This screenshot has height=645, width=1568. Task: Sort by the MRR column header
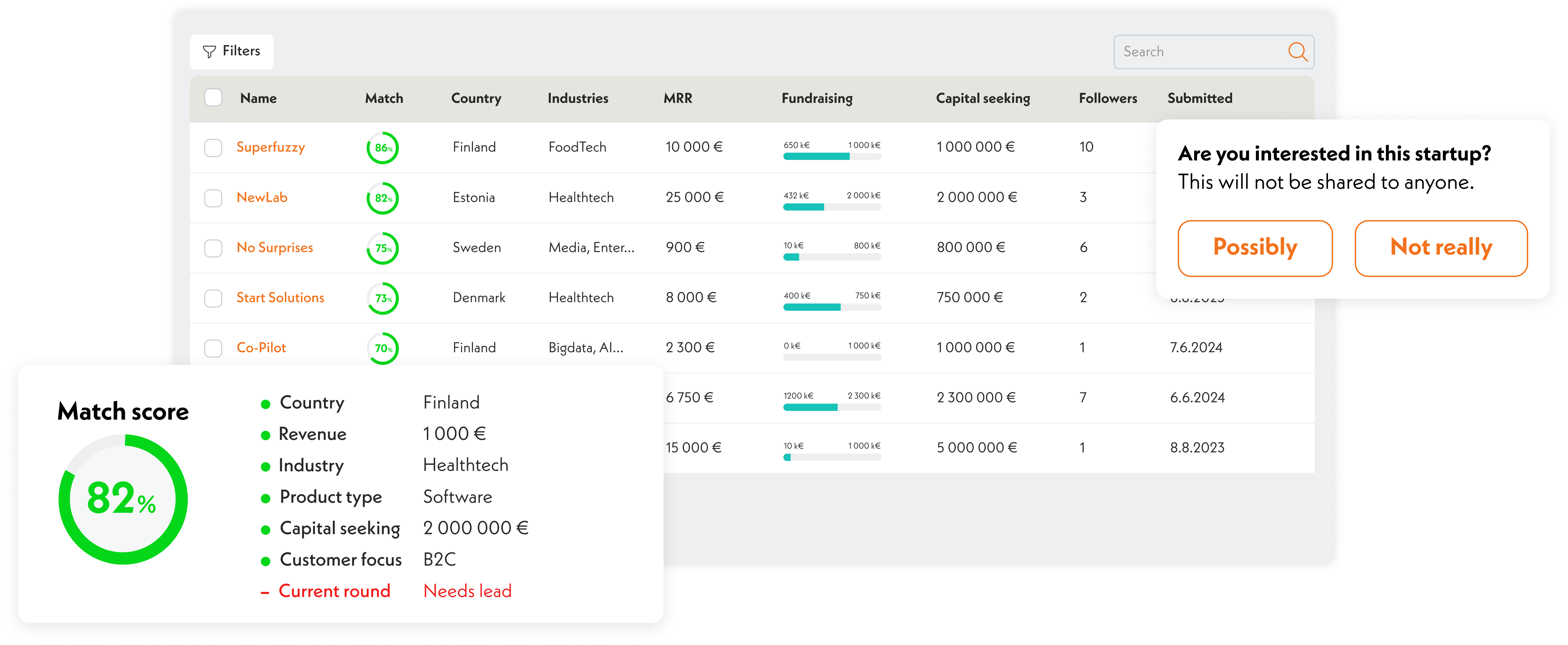(678, 98)
